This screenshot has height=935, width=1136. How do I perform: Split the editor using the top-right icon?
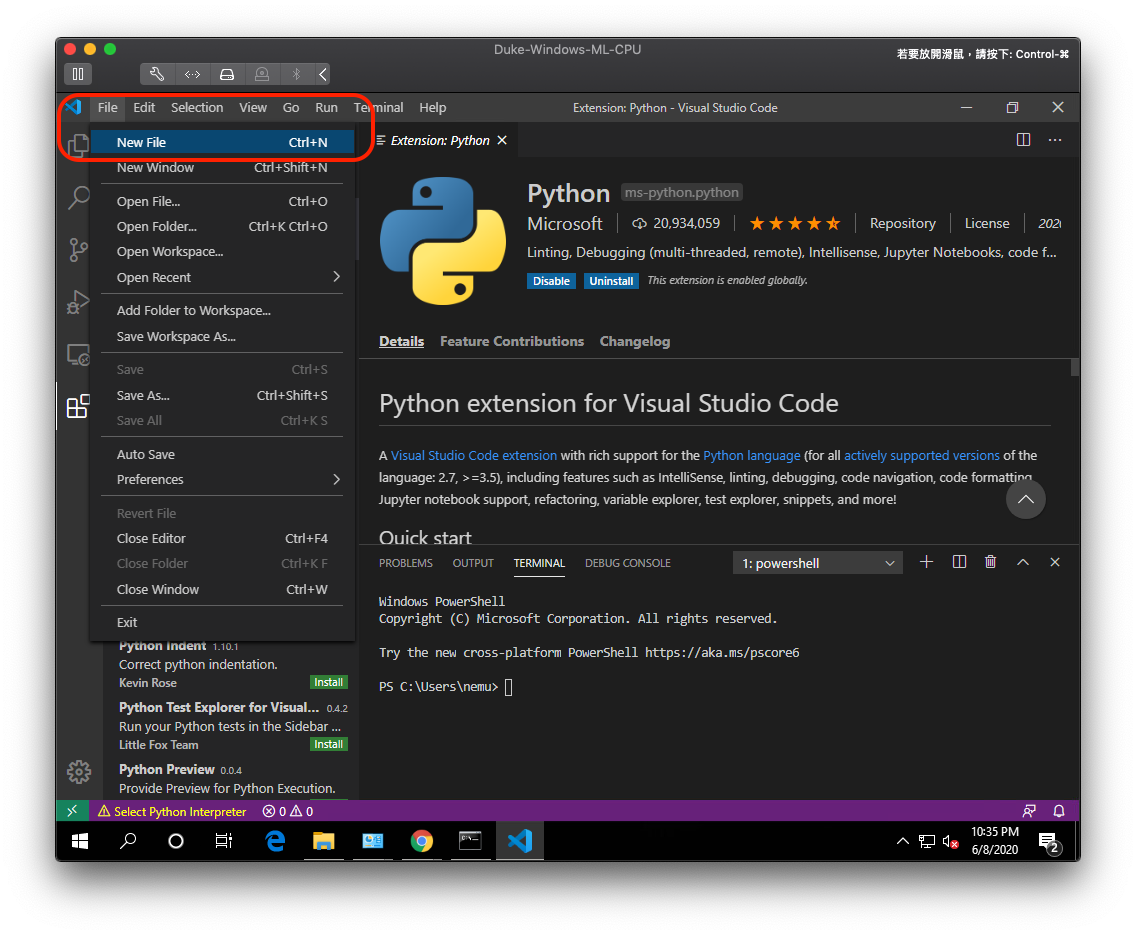[1023, 140]
